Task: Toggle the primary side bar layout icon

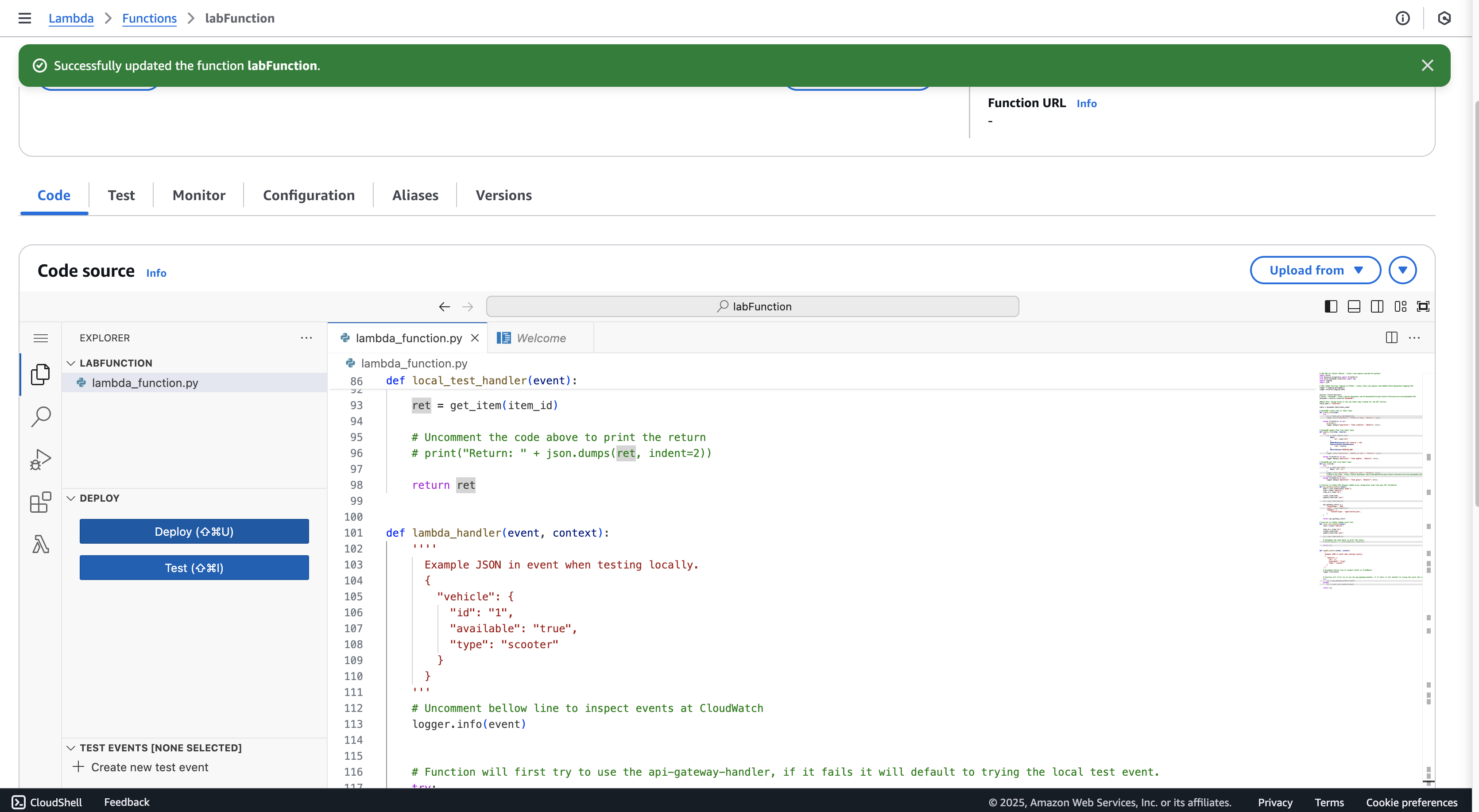Action: tap(1331, 307)
